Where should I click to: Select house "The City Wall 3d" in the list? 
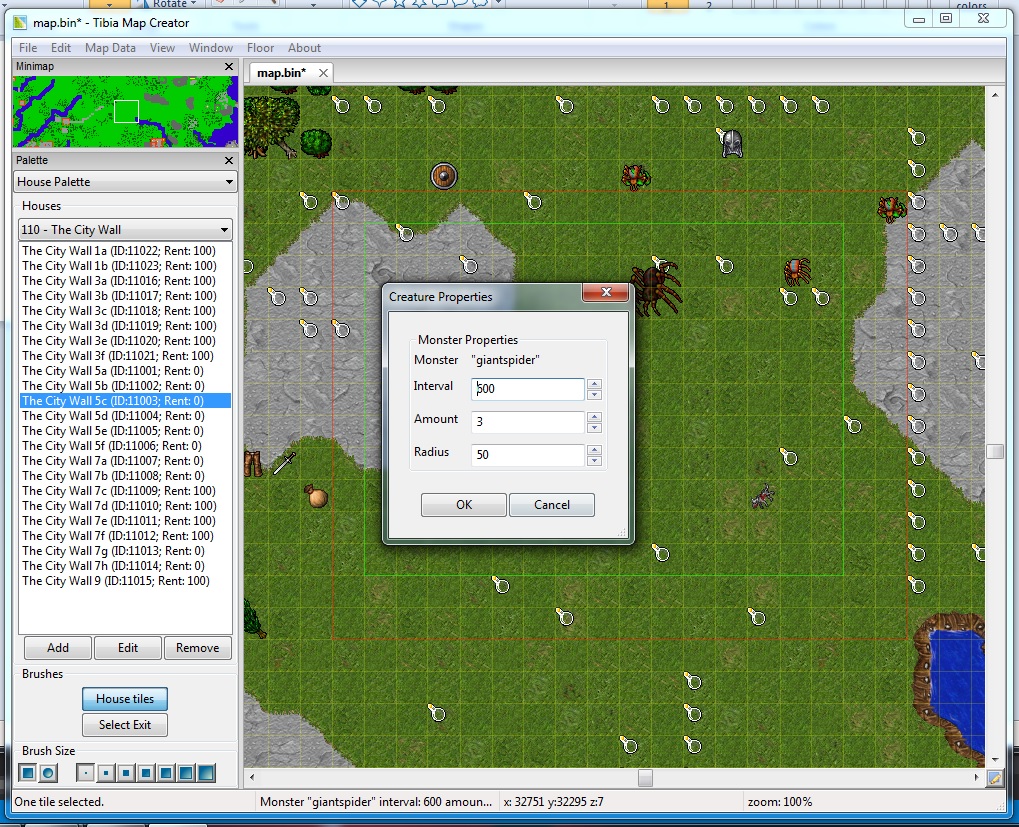pyautogui.click(x=125, y=326)
